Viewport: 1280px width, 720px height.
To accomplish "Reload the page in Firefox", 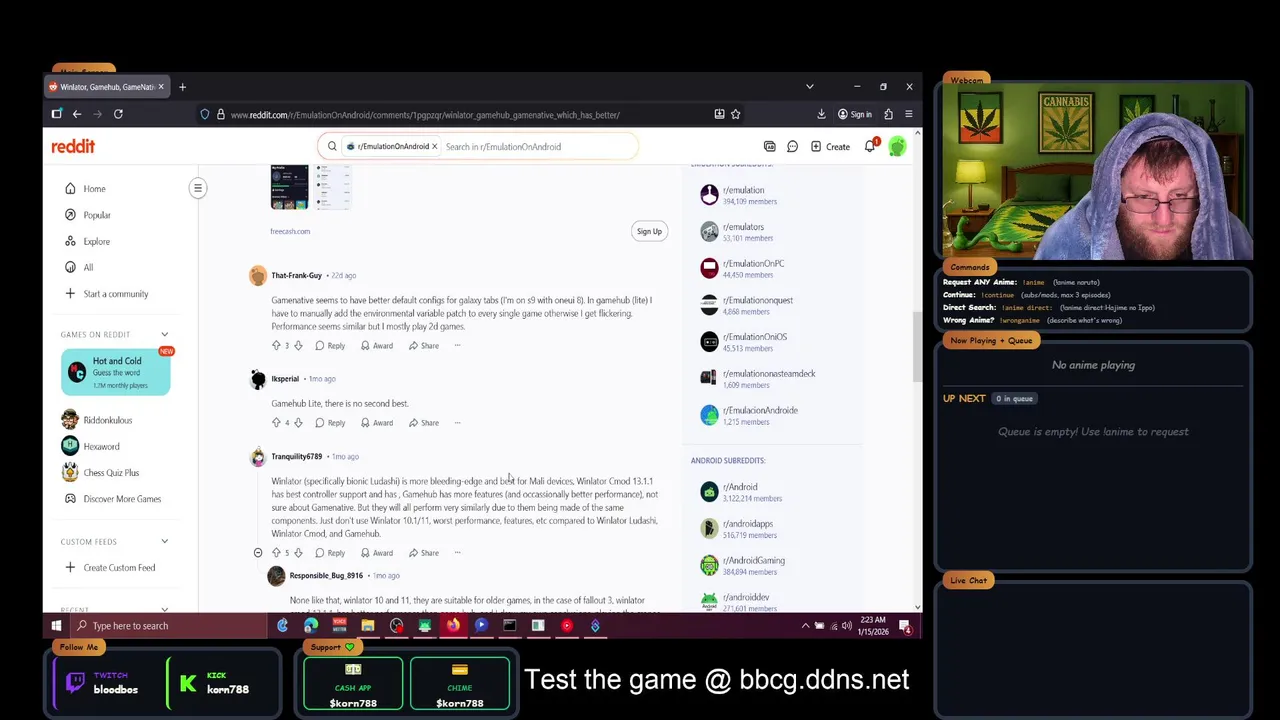I will [x=118, y=114].
